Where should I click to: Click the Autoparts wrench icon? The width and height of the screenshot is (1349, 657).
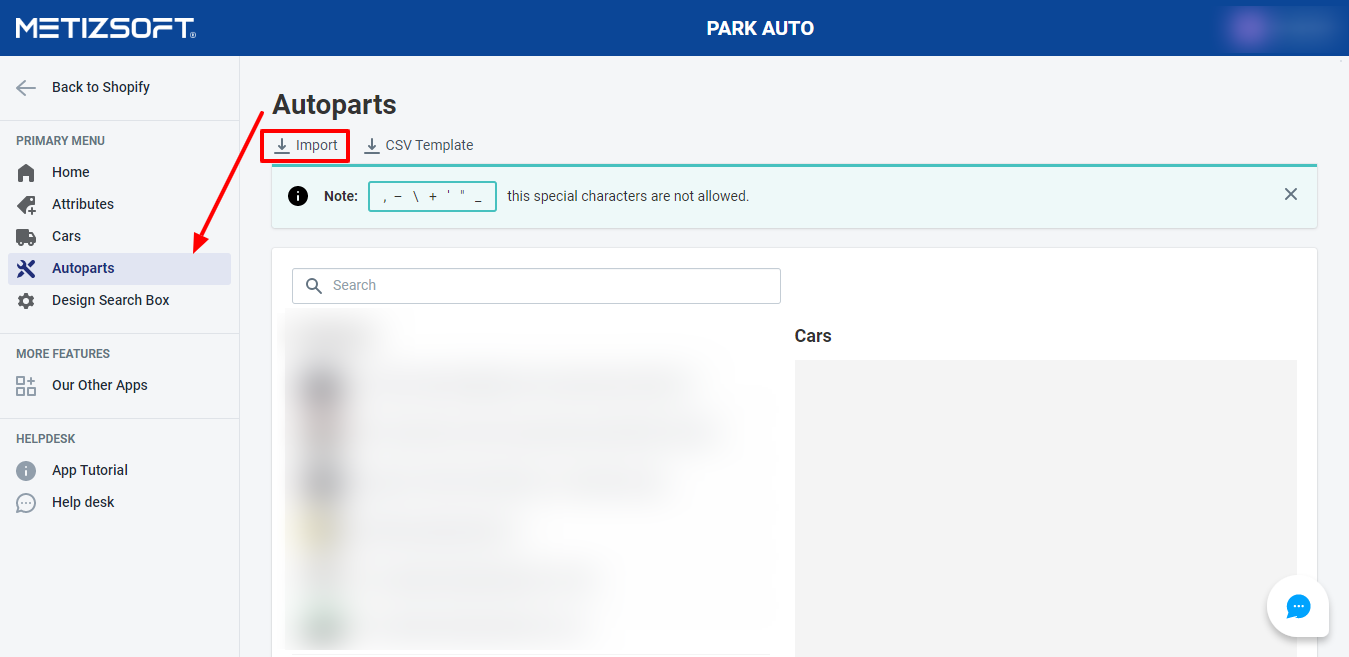coord(26,269)
